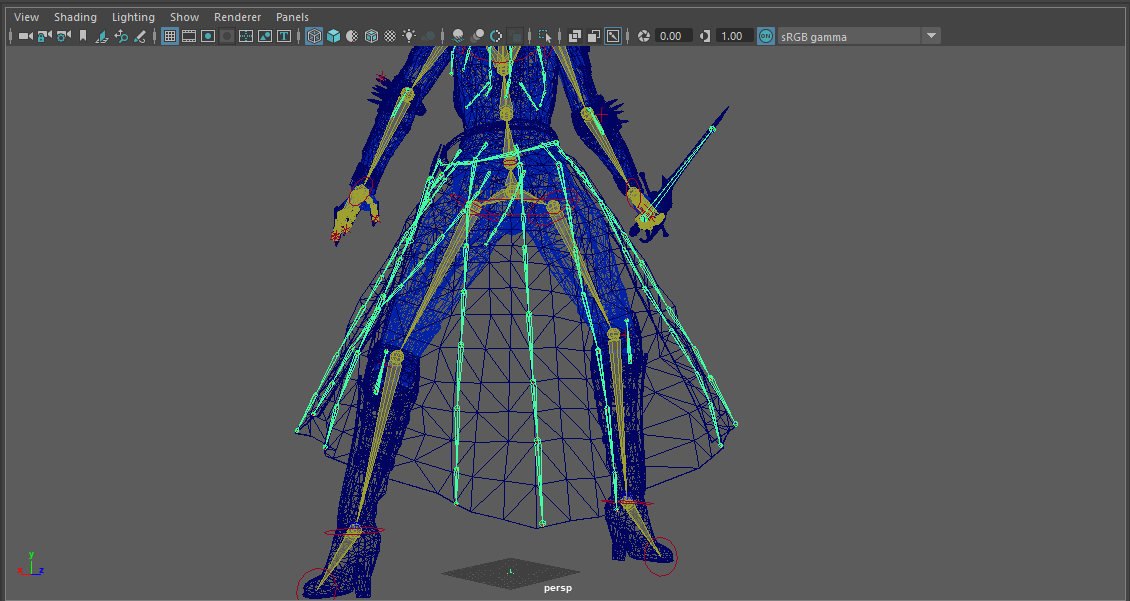Click the field chart icon

tap(245, 36)
